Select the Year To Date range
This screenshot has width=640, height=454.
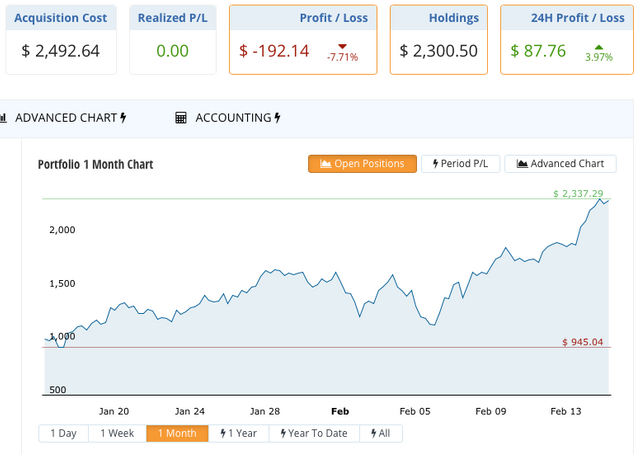tap(316, 433)
